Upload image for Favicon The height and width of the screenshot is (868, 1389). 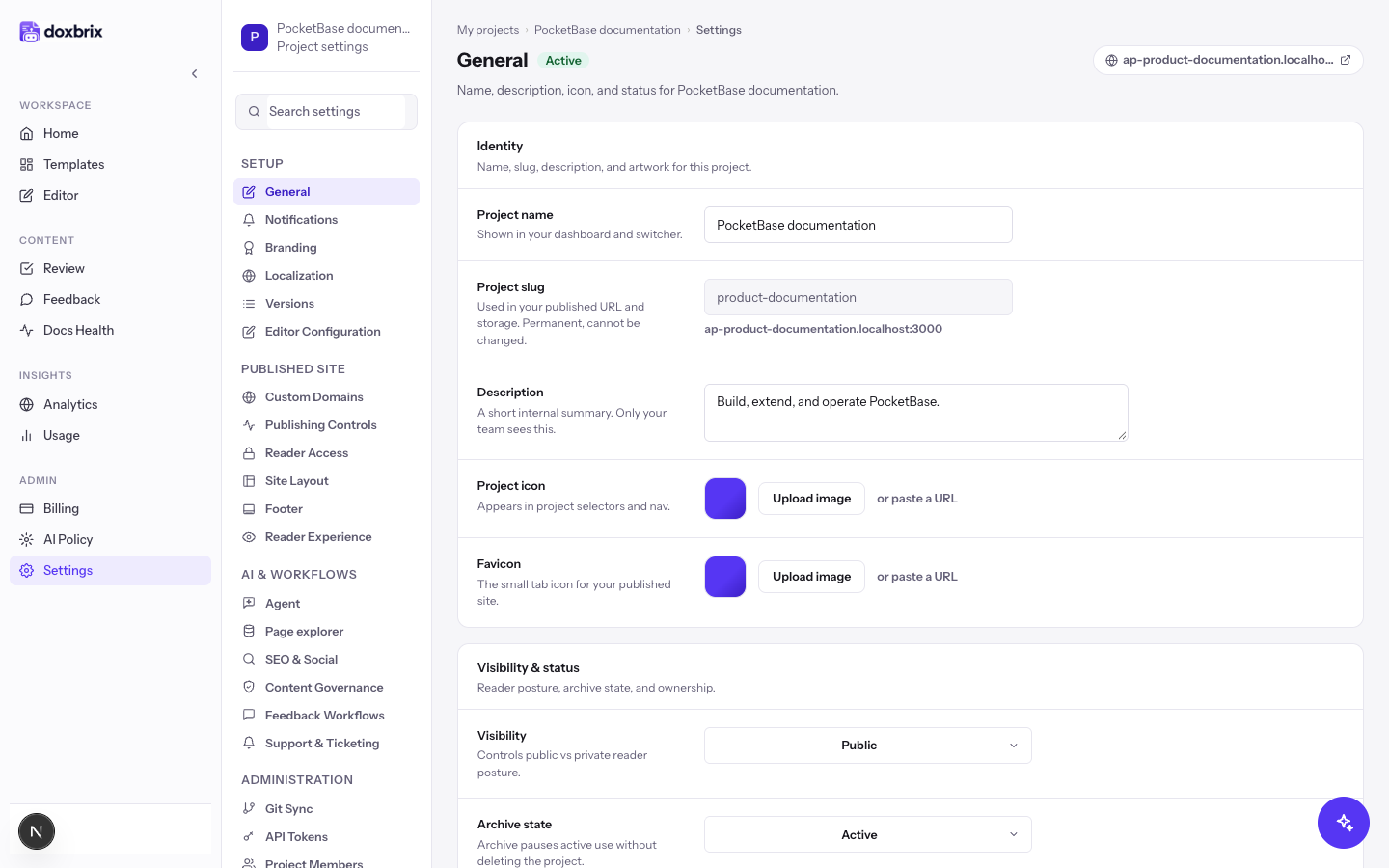pyautogui.click(x=811, y=577)
